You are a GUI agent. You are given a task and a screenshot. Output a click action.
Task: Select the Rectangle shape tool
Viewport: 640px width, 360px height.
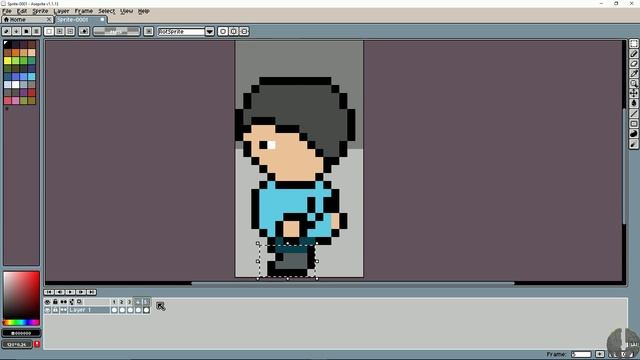[x=633, y=124]
